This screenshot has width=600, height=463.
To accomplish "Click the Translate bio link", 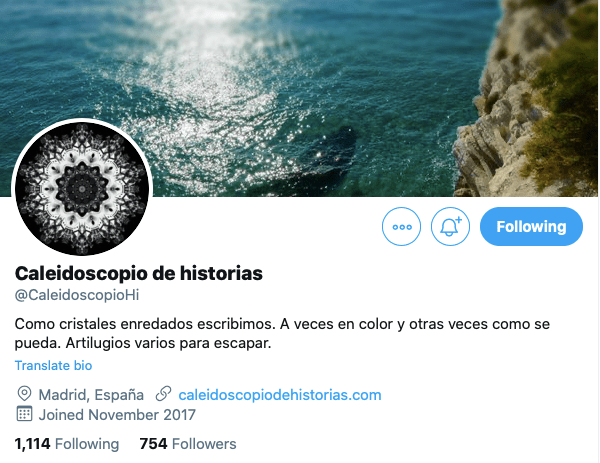I will coord(54,365).
